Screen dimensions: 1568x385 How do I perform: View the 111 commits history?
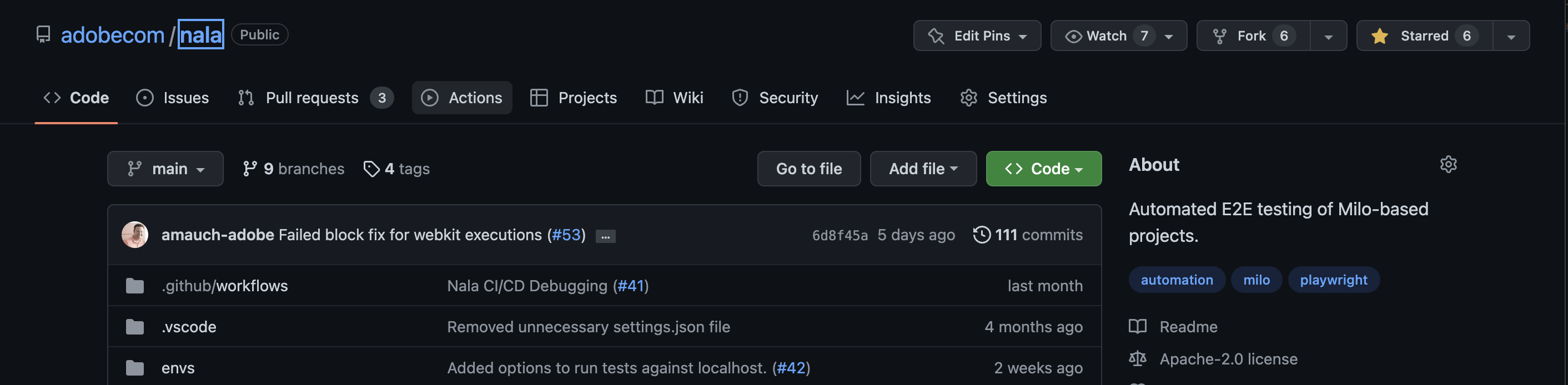[x=1028, y=235]
